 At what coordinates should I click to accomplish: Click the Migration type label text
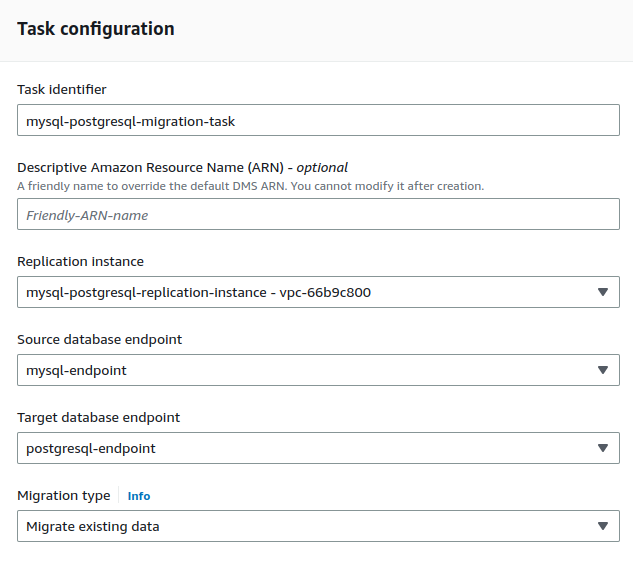pos(64,495)
